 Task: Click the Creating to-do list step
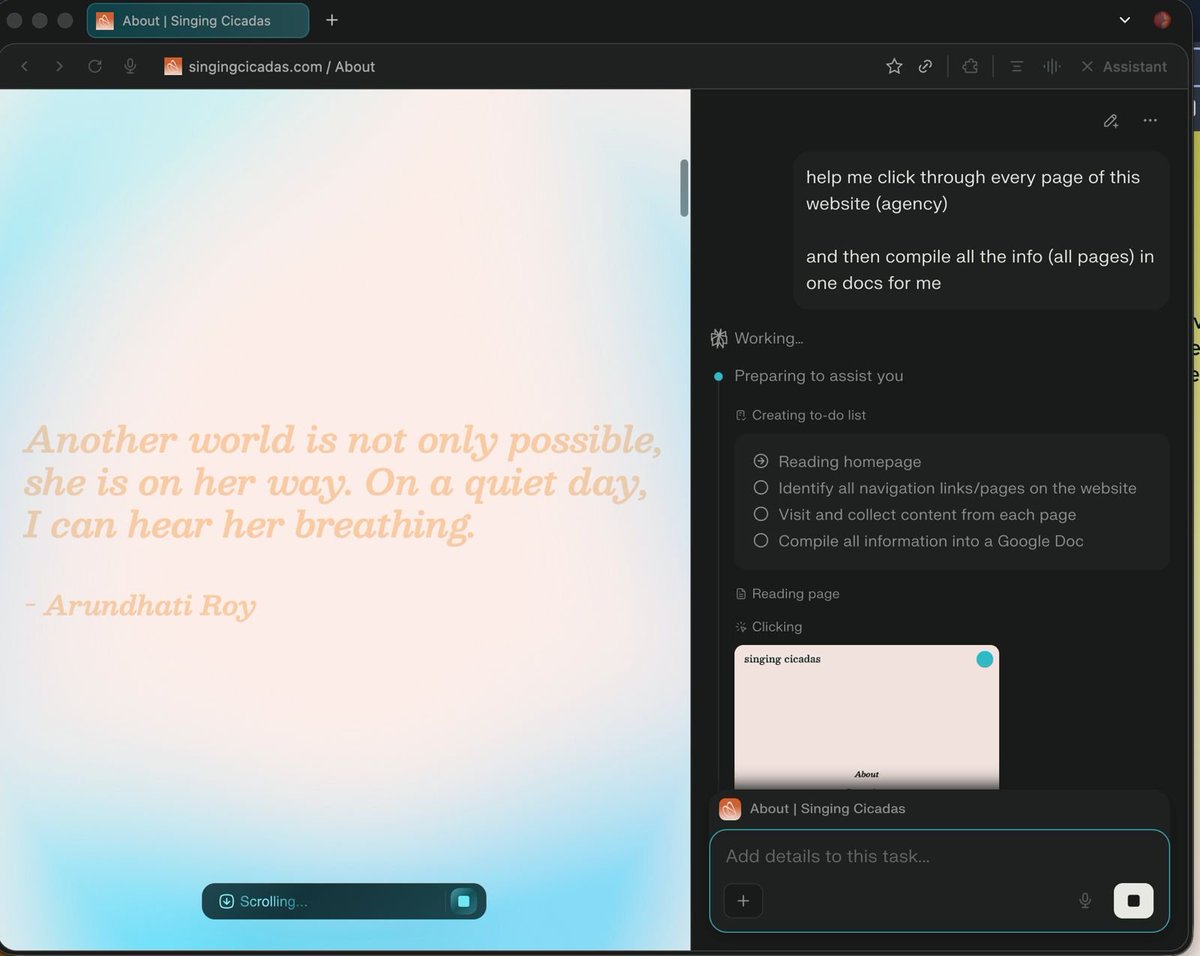pyautogui.click(x=800, y=415)
